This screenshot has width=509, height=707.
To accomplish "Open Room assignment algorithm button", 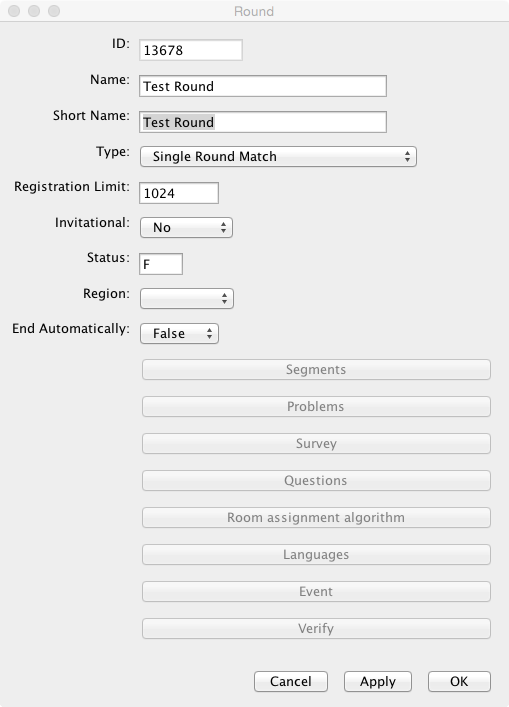I will (316, 518).
